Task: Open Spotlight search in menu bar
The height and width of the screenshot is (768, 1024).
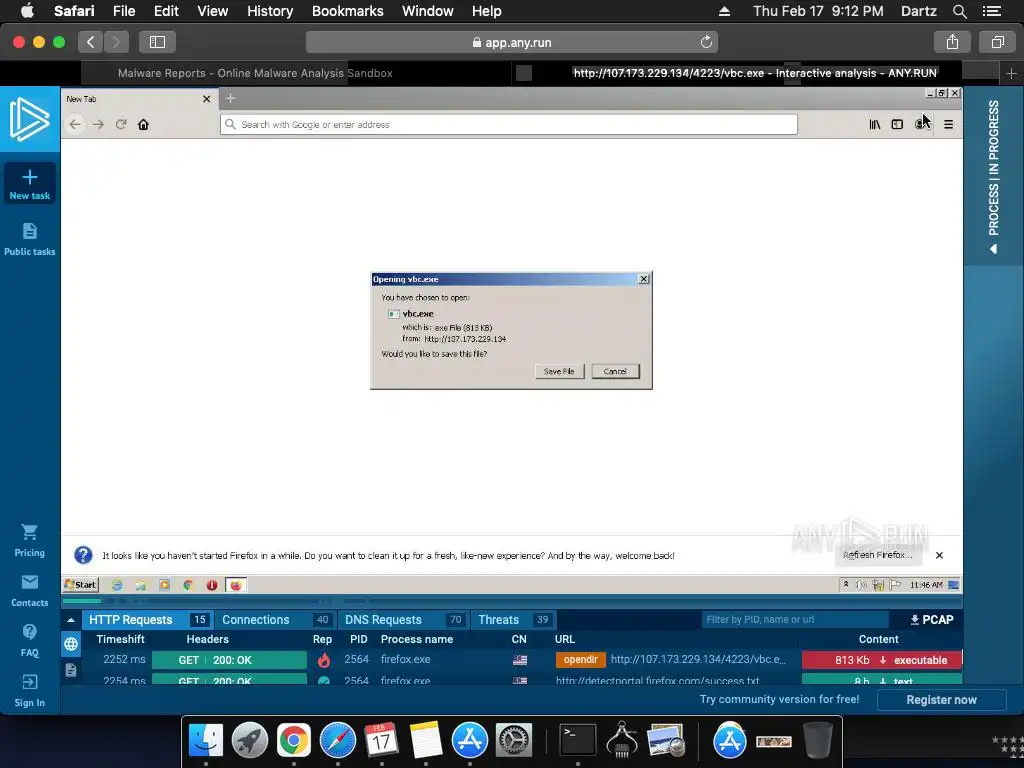Action: pyautogui.click(x=959, y=11)
